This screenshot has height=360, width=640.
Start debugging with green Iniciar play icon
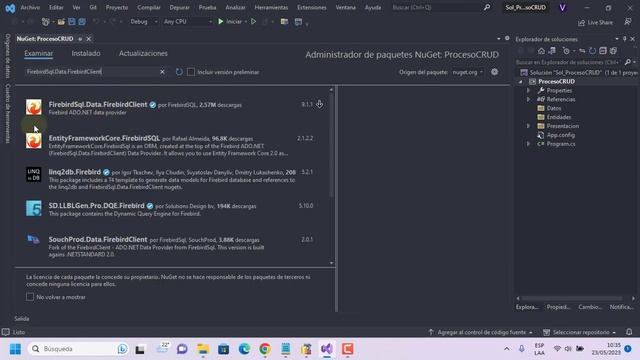(x=221, y=22)
